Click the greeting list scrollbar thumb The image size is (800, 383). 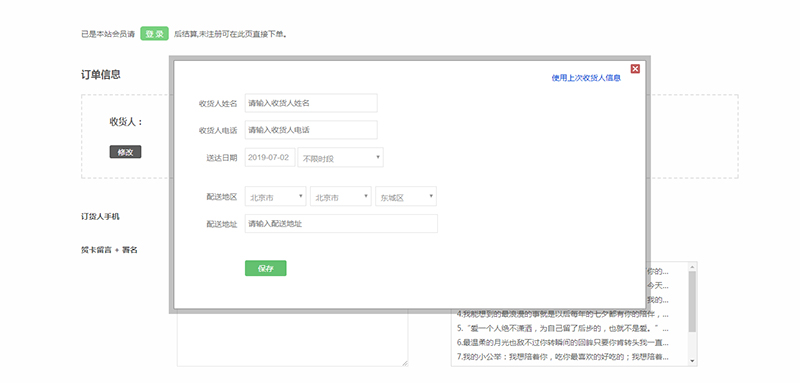tap(692, 301)
